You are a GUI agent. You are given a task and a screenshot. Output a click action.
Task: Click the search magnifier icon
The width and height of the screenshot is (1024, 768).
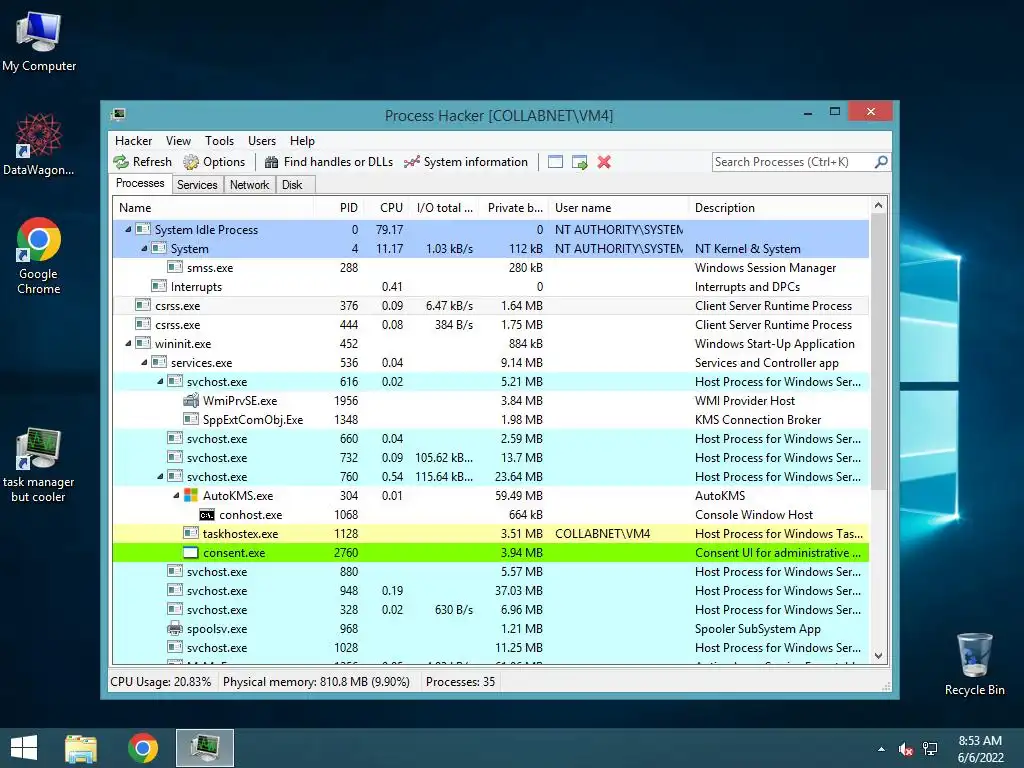point(881,161)
